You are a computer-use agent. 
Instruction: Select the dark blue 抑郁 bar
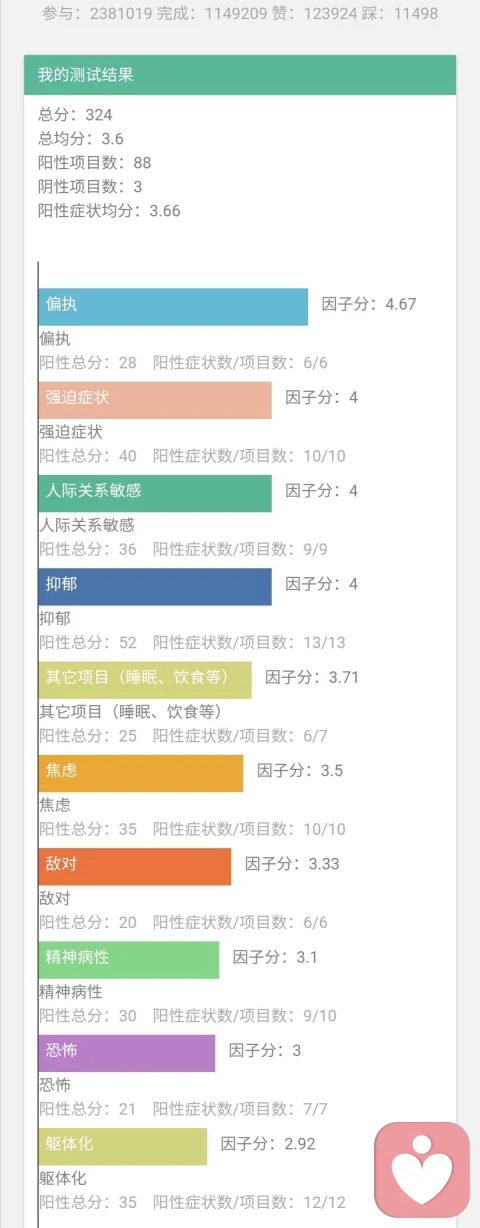(x=155, y=587)
